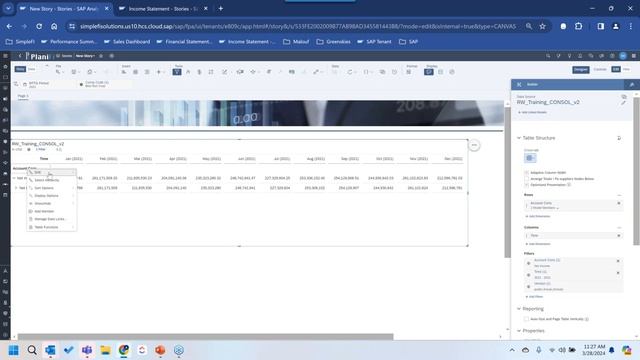Click the canvas vertical scrollbar
This screenshot has width=640, height=360.
tap(507, 182)
